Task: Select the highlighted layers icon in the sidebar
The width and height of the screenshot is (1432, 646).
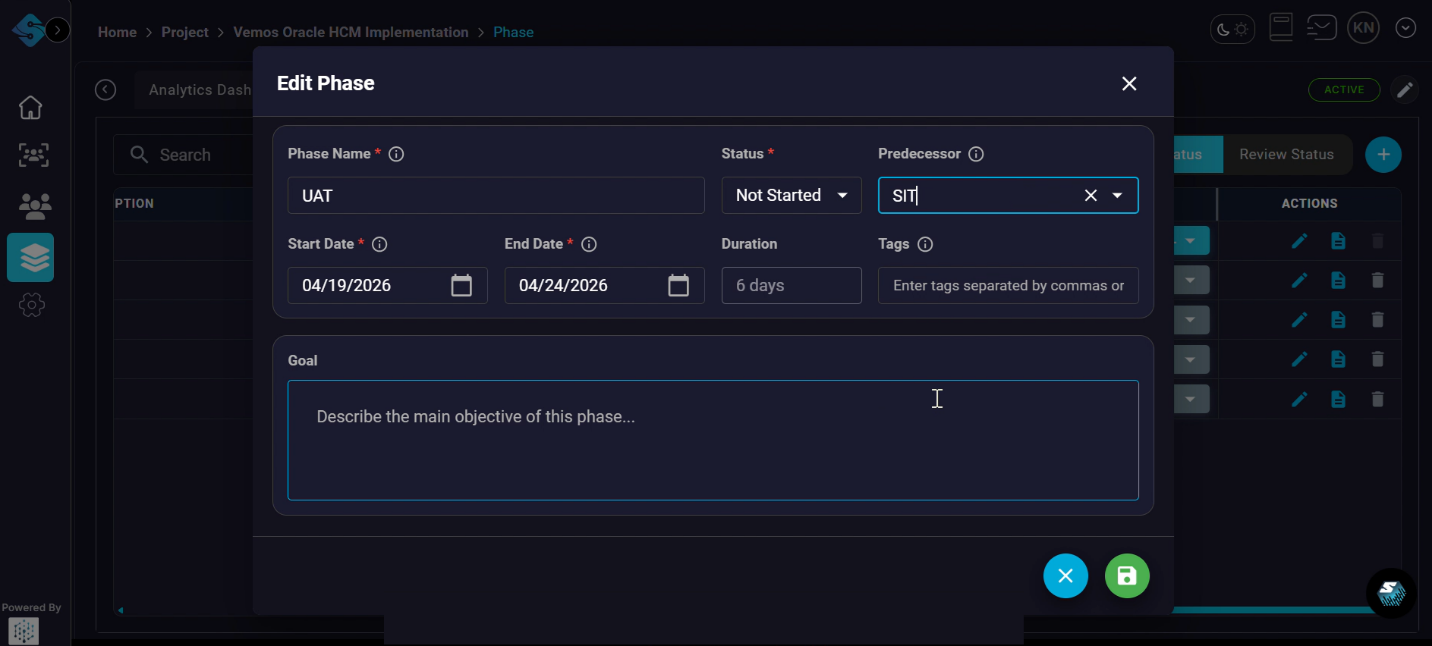Action: 31,257
